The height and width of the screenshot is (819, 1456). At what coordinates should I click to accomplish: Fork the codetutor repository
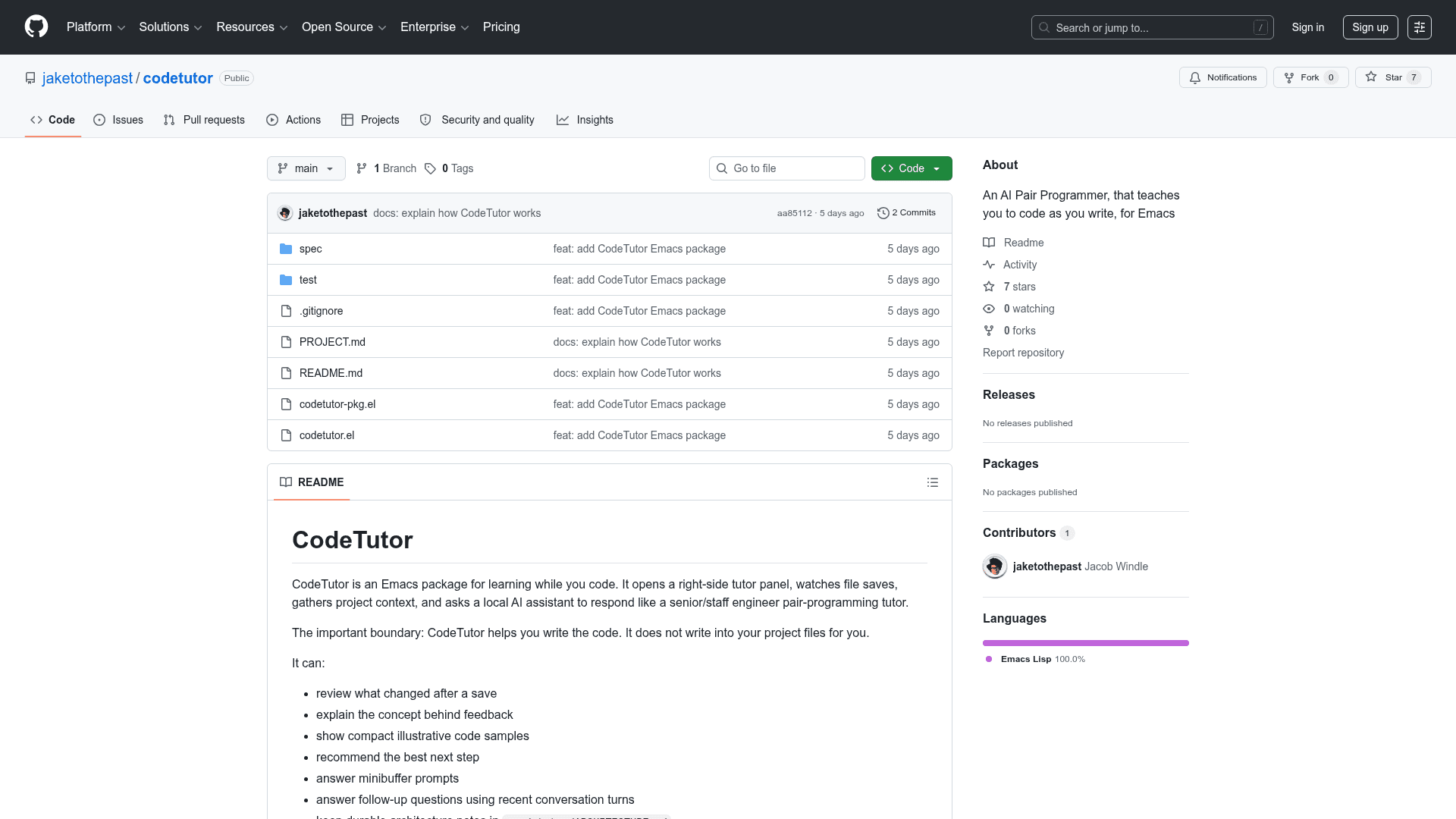(x=1310, y=77)
